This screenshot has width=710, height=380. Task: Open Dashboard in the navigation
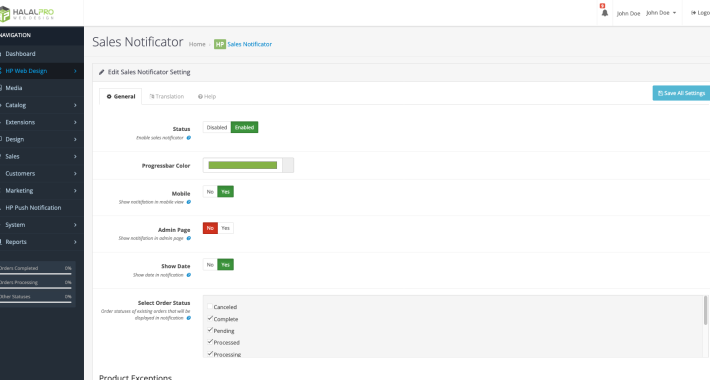[x=42, y=54]
